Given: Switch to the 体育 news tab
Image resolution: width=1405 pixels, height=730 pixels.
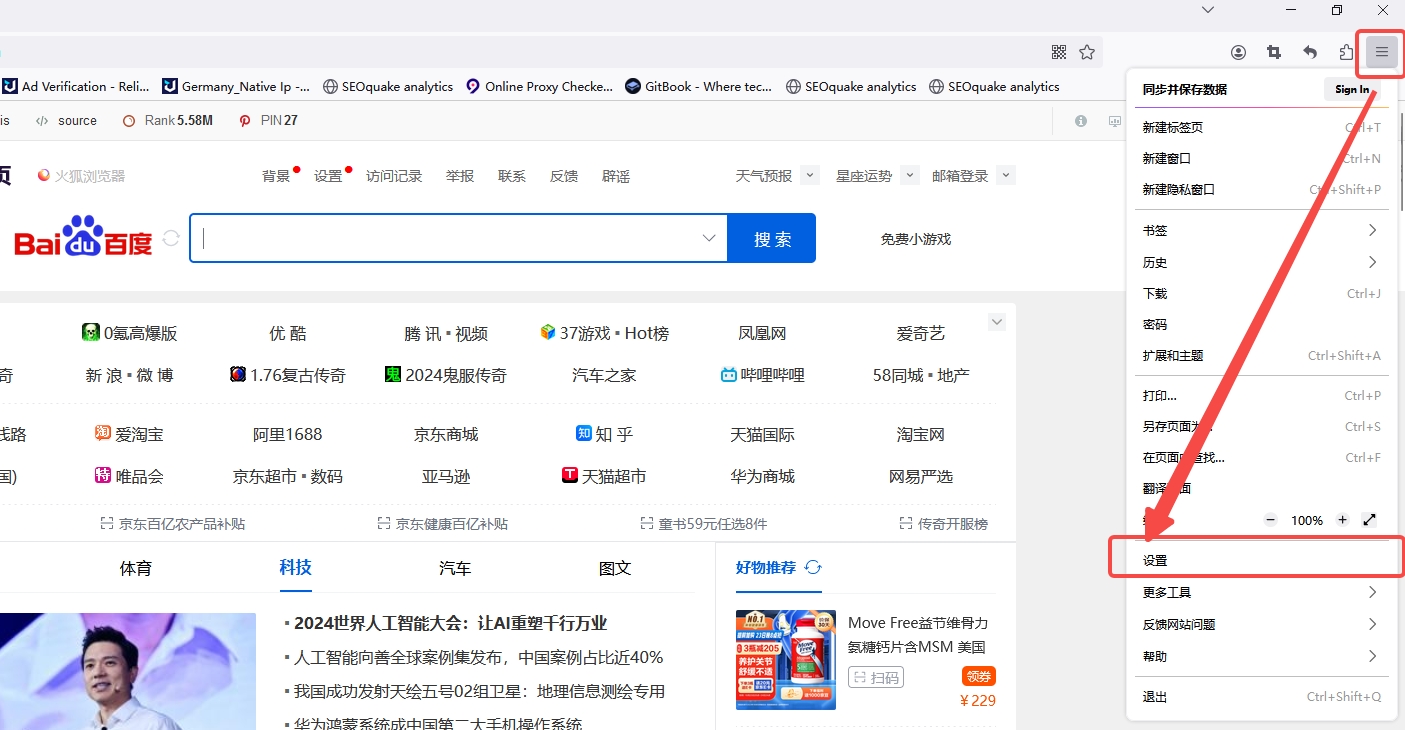Looking at the screenshot, I should pyautogui.click(x=136, y=568).
